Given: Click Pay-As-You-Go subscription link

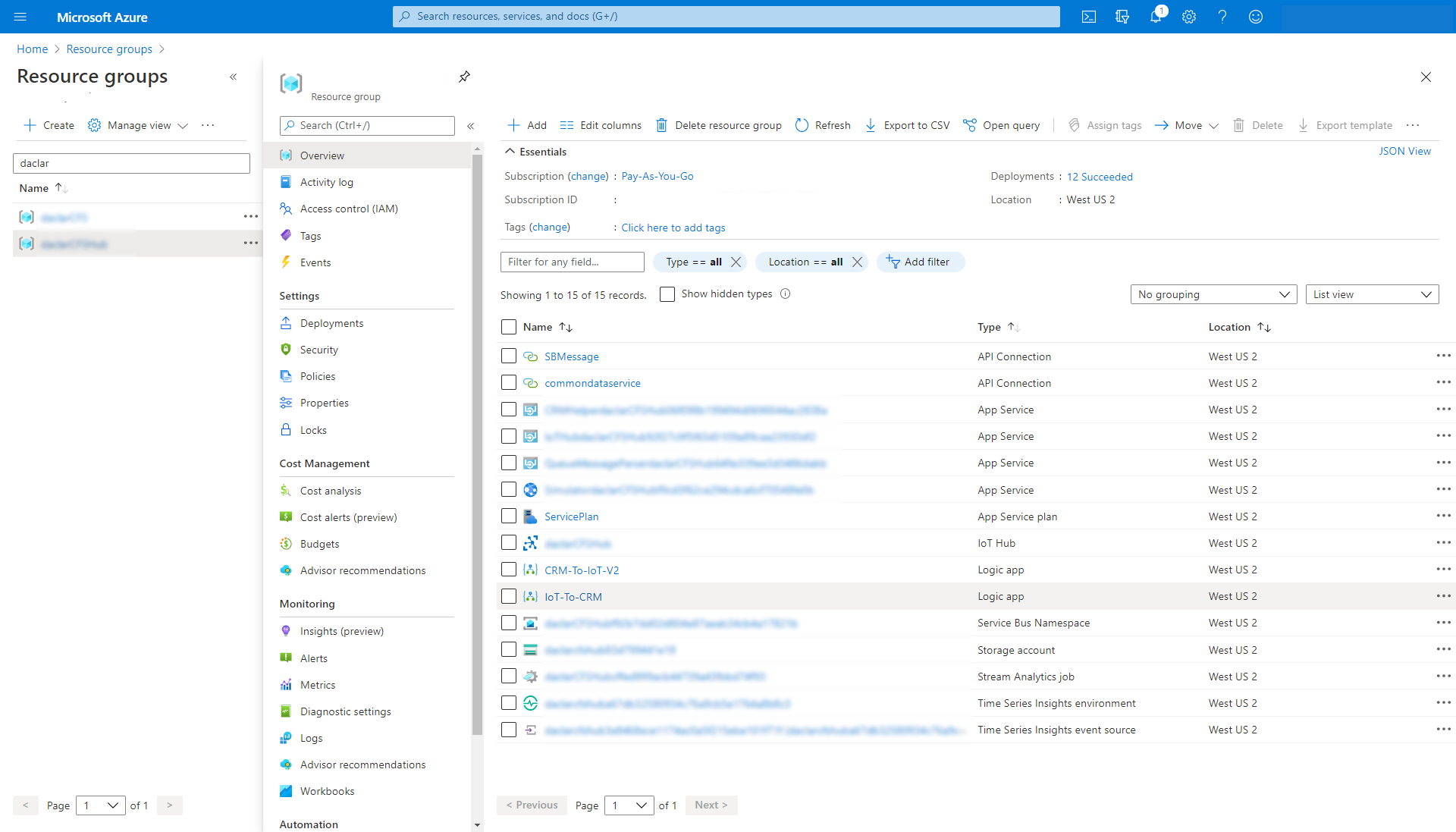Looking at the screenshot, I should 655,176.
